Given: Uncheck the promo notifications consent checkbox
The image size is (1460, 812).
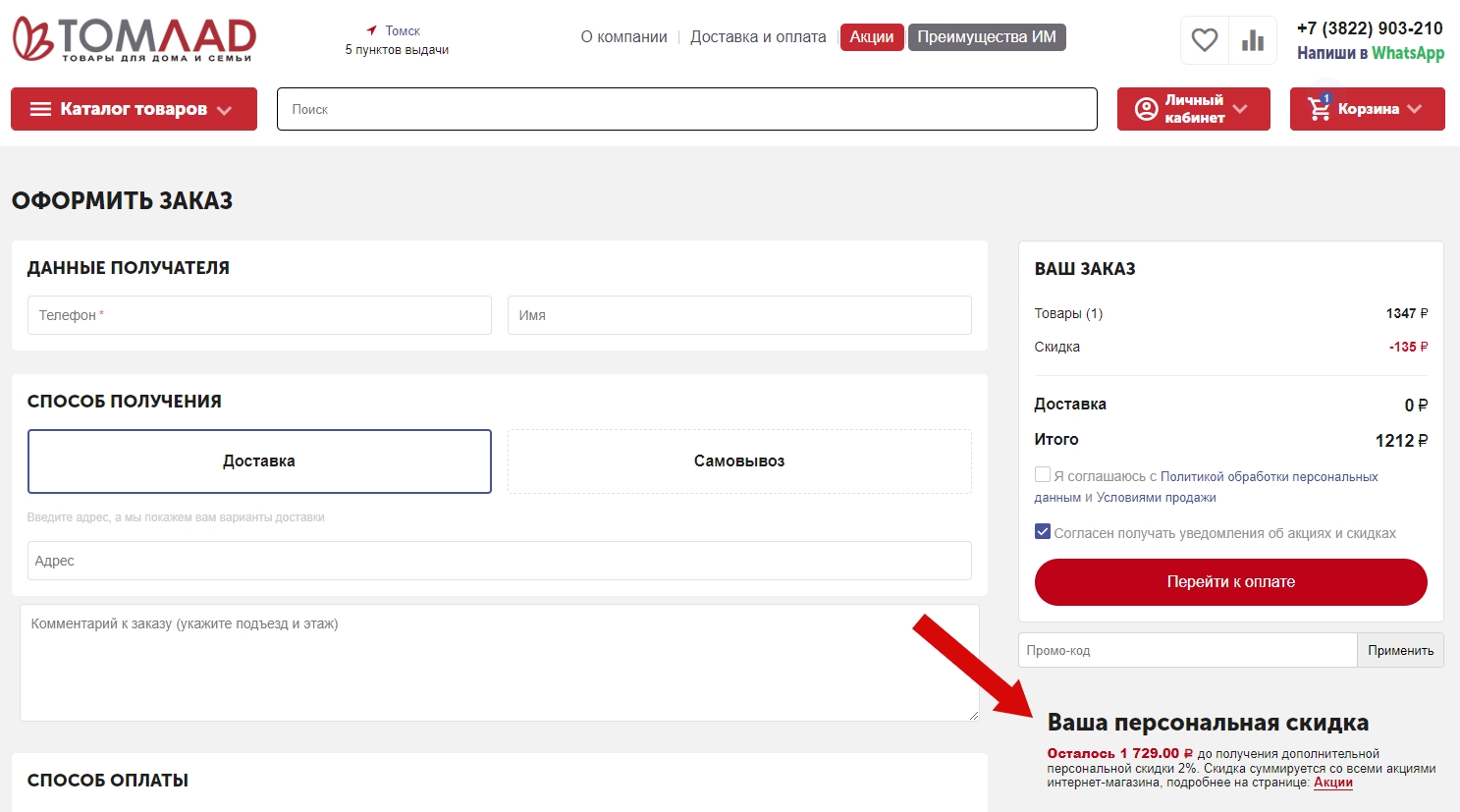Looking at the screenshot, I should [1043, 532].
